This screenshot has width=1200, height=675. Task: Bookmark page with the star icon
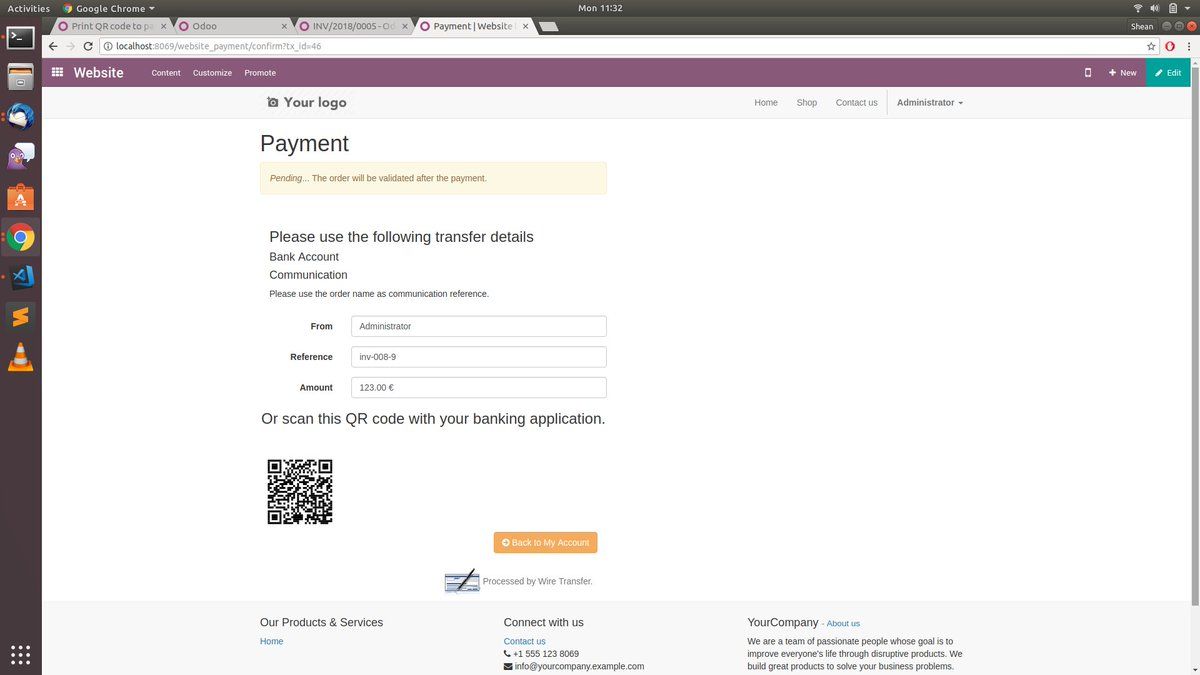point(1151,46)
